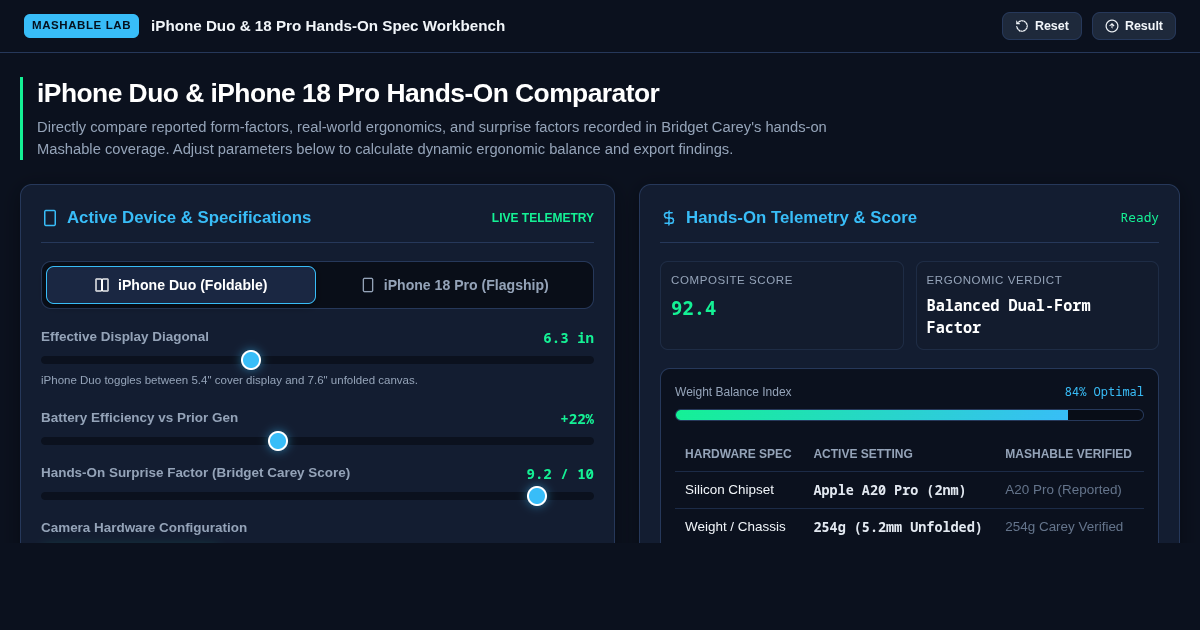The image size is (1200, 630).
Task: Click A20 Pro (Reported) cell
Action: (1063, 490)
